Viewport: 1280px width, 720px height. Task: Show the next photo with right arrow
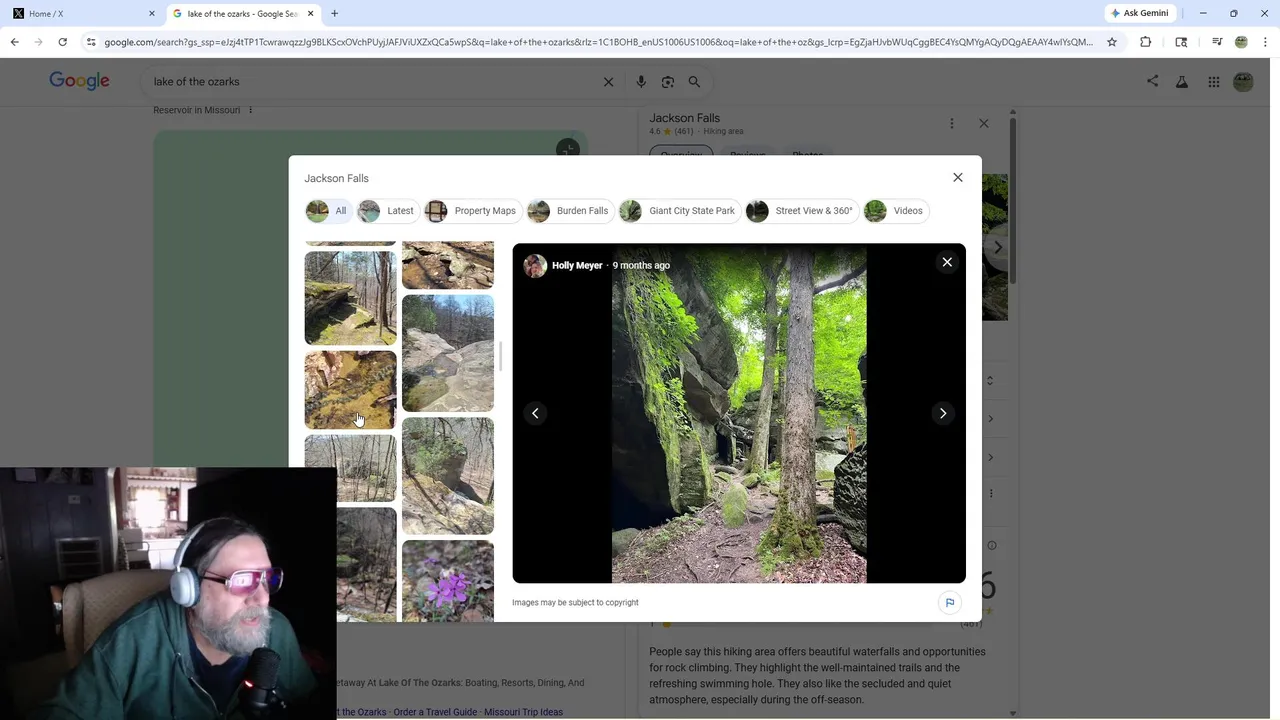coord(942,413)
